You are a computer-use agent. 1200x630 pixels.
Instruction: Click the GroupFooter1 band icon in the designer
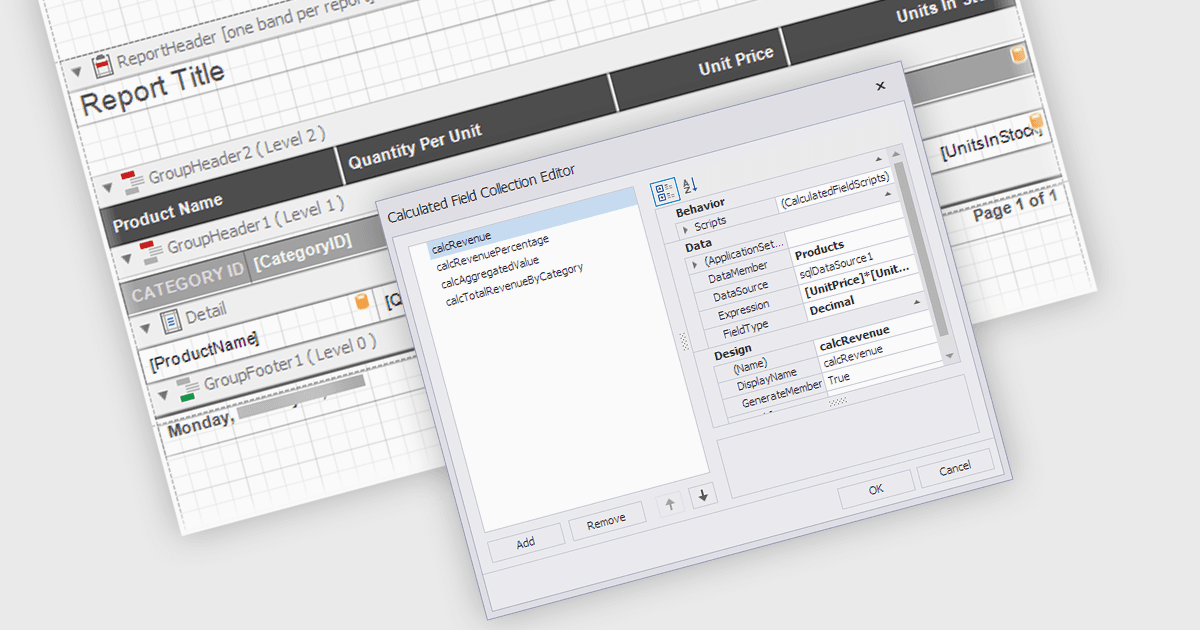point(187,391)
